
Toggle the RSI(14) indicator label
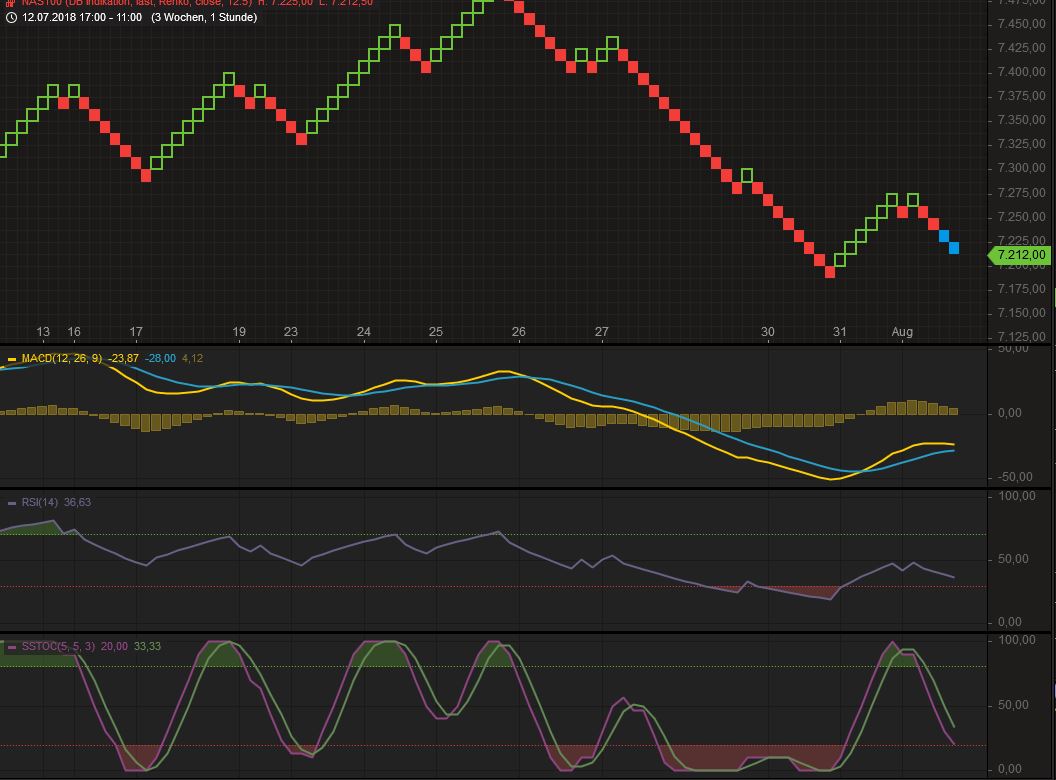(x=38, y=503)
